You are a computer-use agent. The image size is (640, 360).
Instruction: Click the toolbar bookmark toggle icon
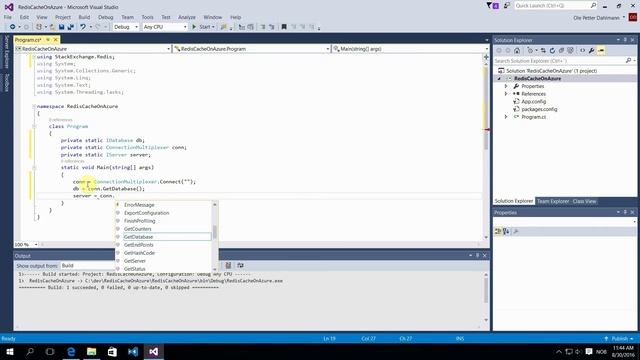tap(284, 27)
